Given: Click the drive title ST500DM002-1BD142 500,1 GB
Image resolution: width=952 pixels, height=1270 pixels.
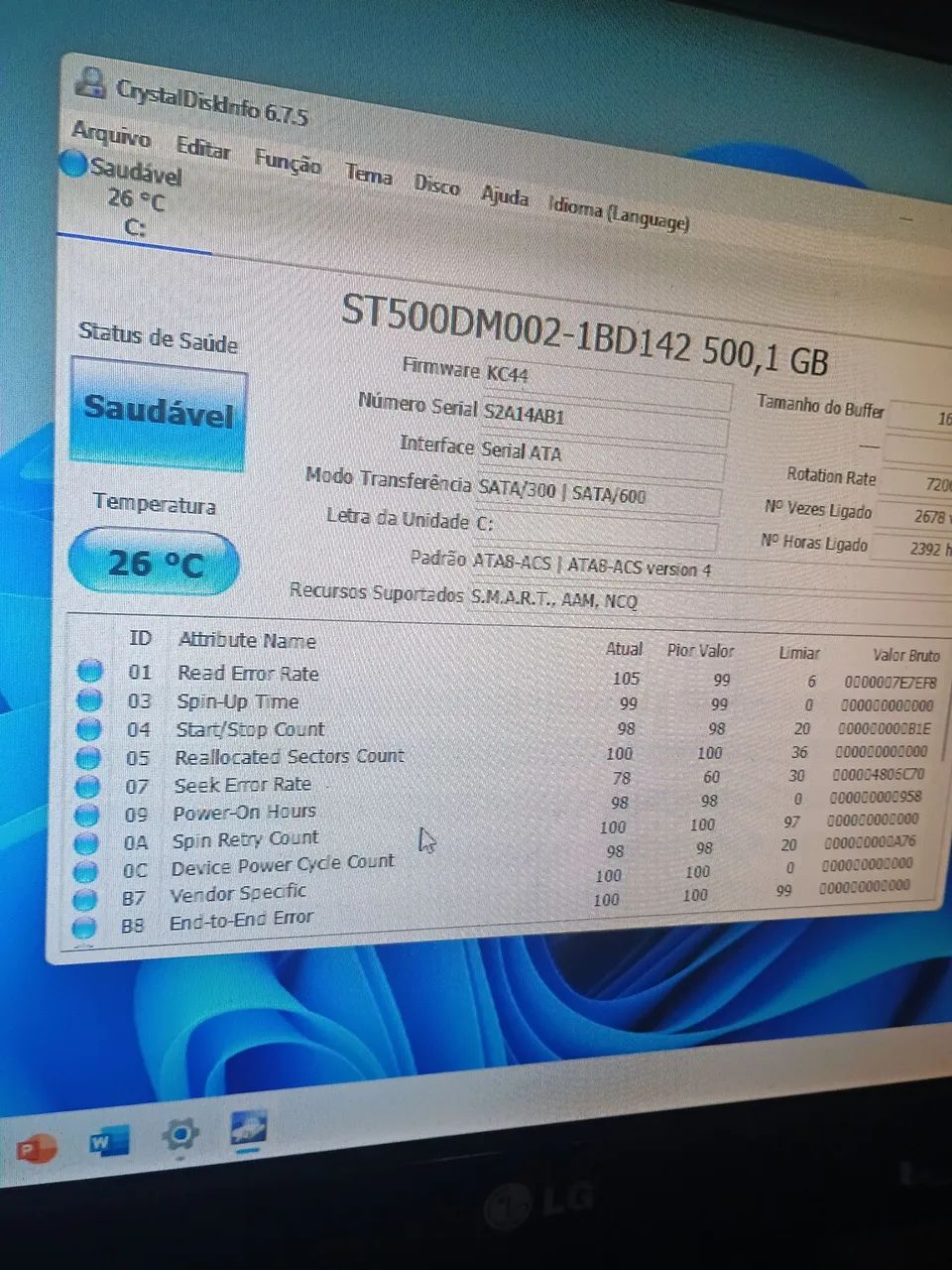Looking at the screenshot, I should pyautogui.click(x=584, y=334).
